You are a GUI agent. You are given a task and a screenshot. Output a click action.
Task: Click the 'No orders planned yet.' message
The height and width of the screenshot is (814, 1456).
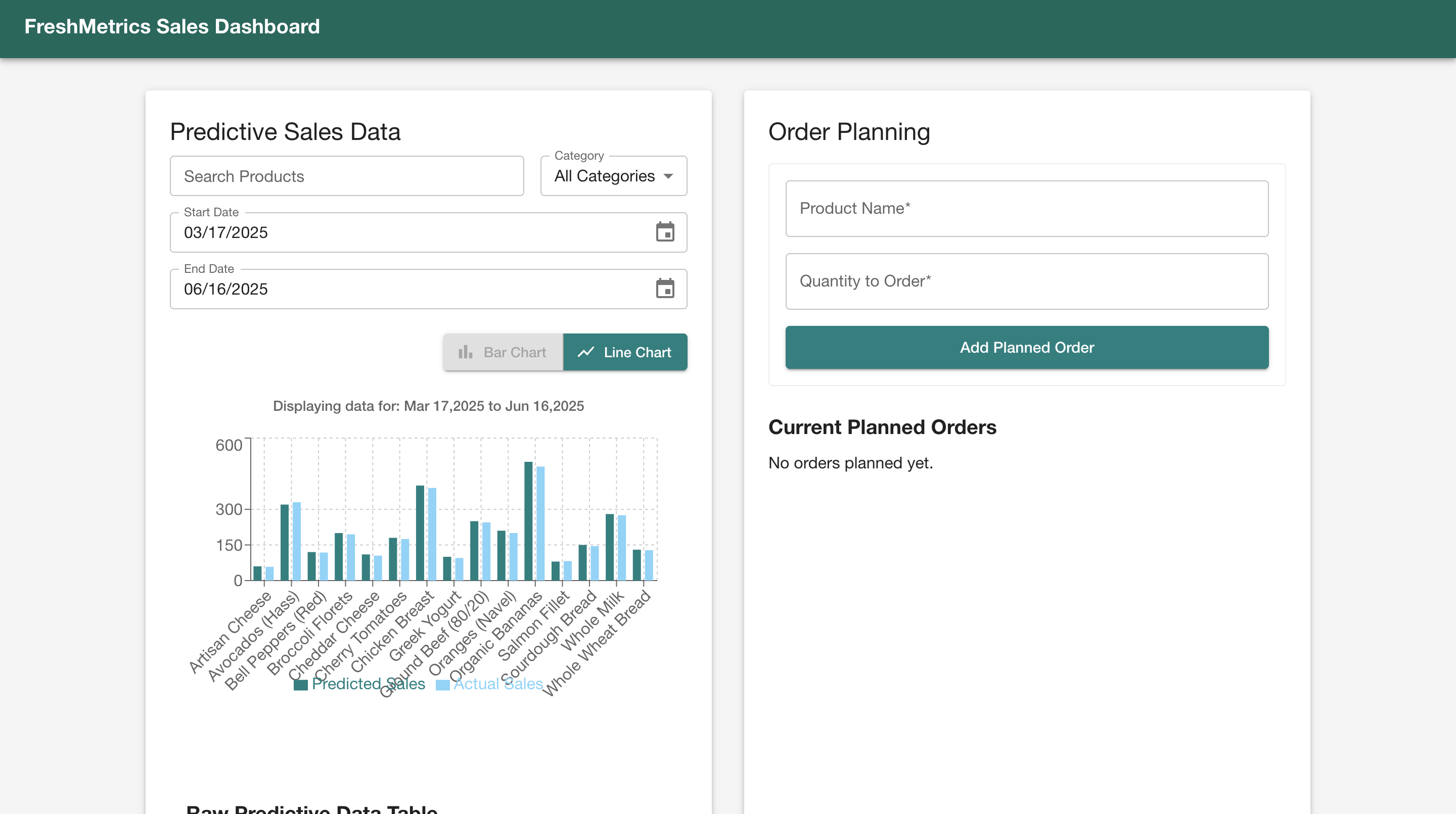tap(851, 463)
